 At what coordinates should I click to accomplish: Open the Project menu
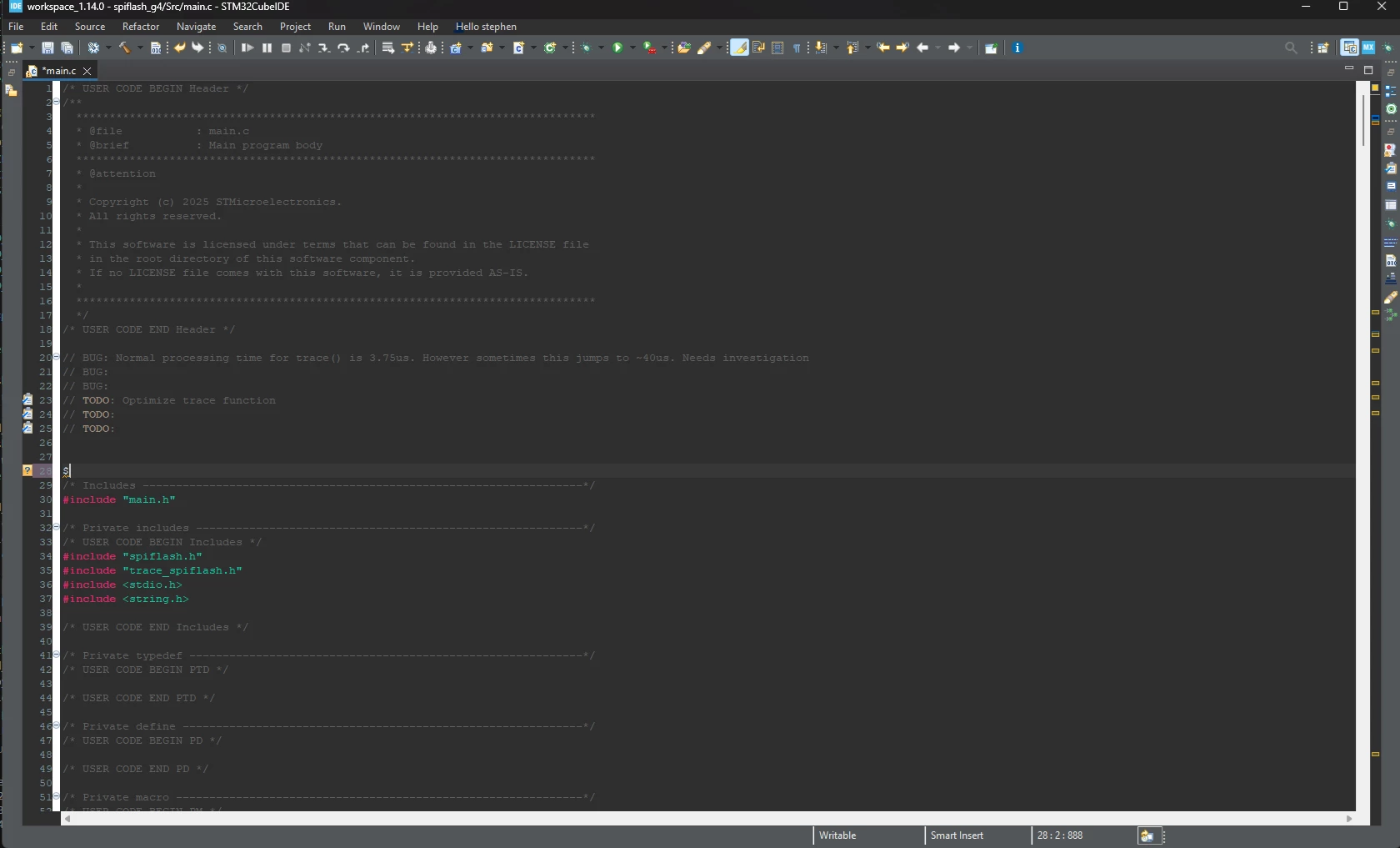point(295,27)
